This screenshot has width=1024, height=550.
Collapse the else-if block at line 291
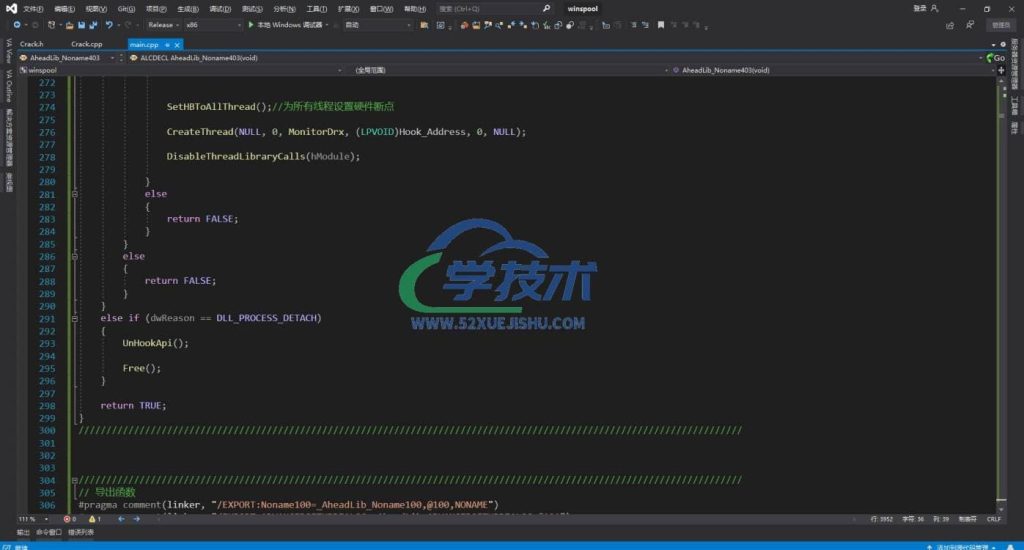(73, 318)
